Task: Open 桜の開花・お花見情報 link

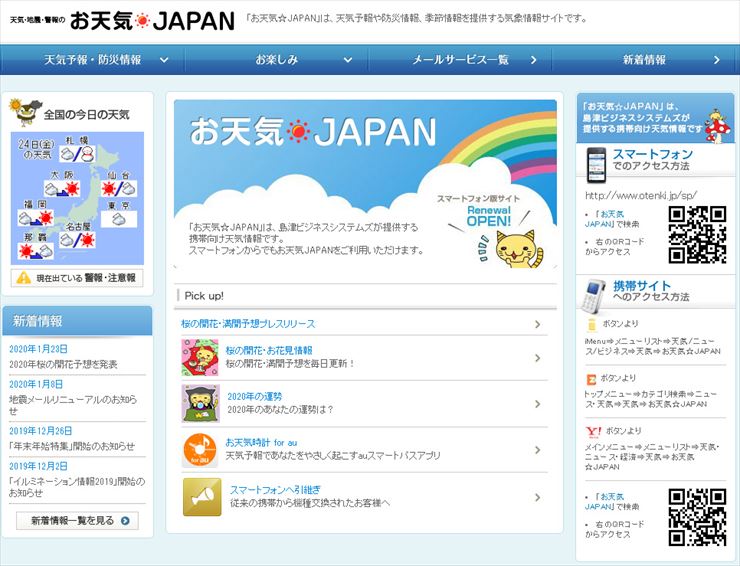Action: (x=269, y=350)
